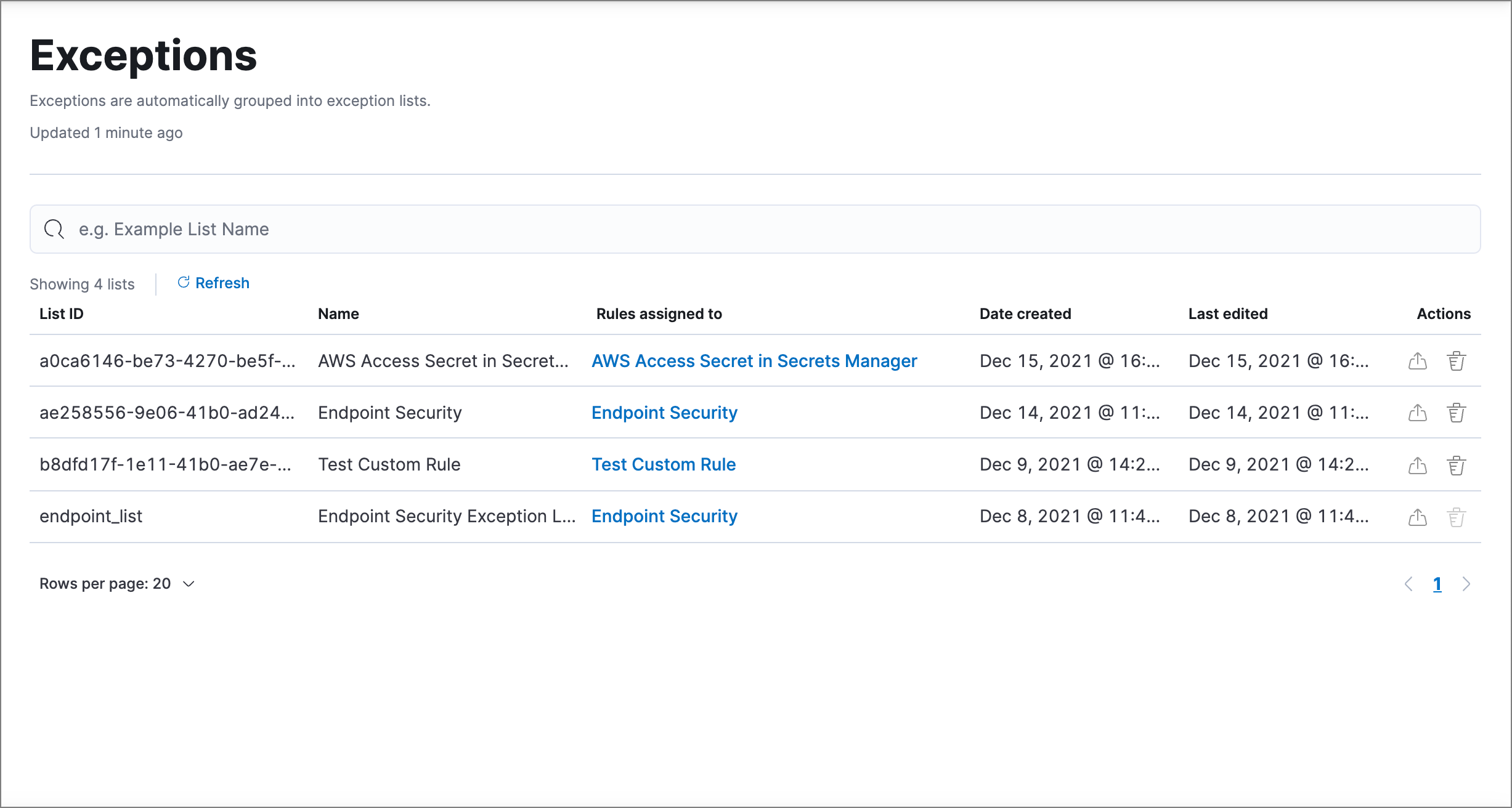This screenshot has height=808, width=1512.
Task: Click page 1 pagination button
Action: pos(1437,582)
